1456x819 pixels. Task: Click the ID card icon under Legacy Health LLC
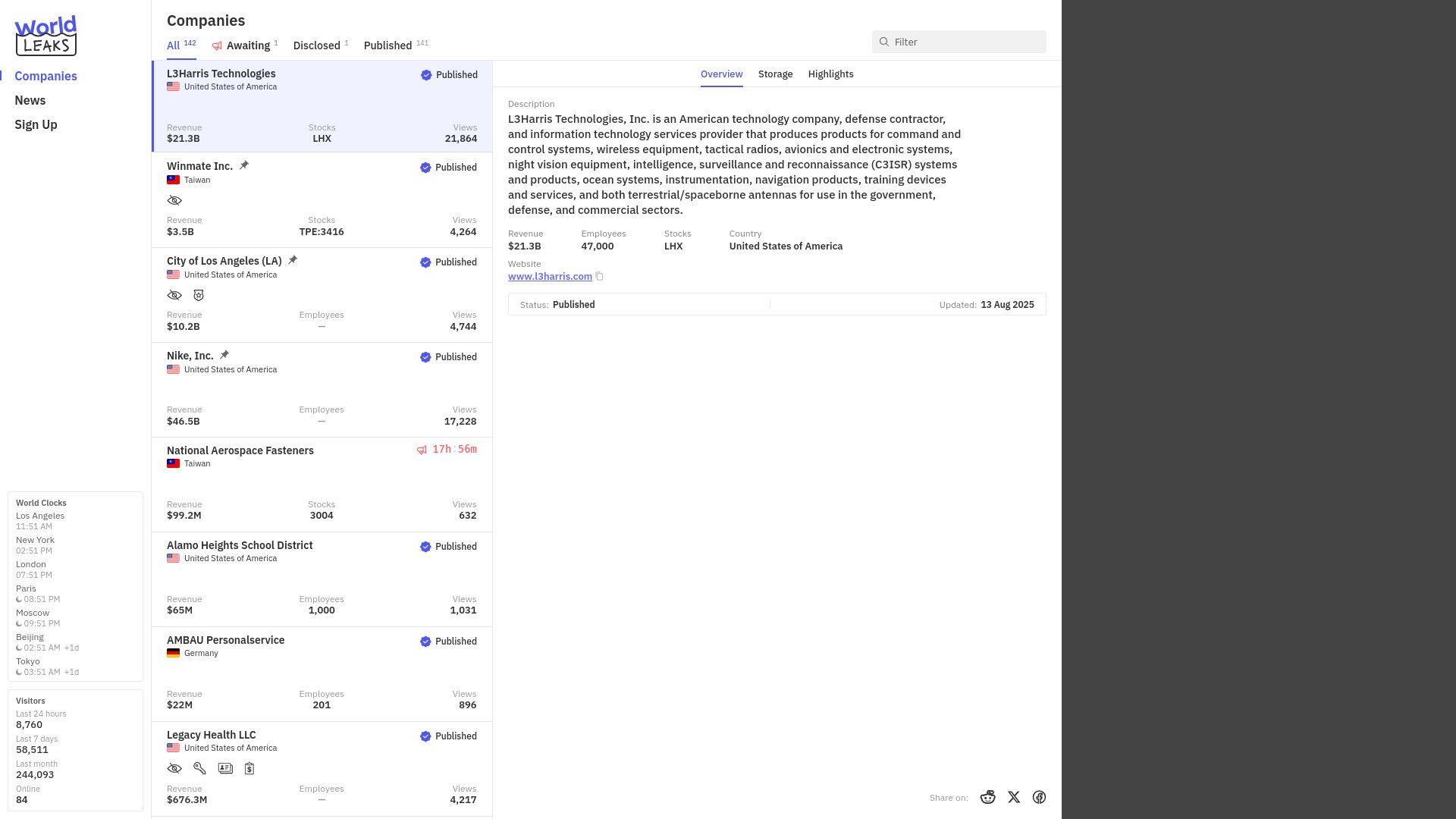[x=225, y=768]
